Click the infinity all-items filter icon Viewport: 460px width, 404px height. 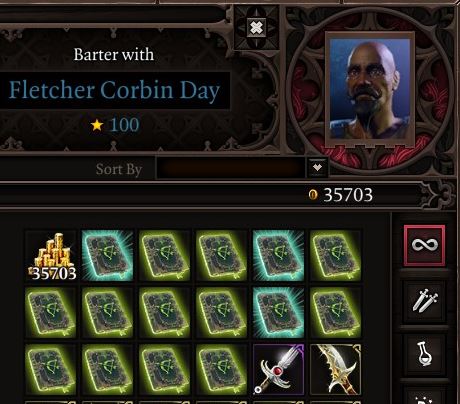click(424, 246)
